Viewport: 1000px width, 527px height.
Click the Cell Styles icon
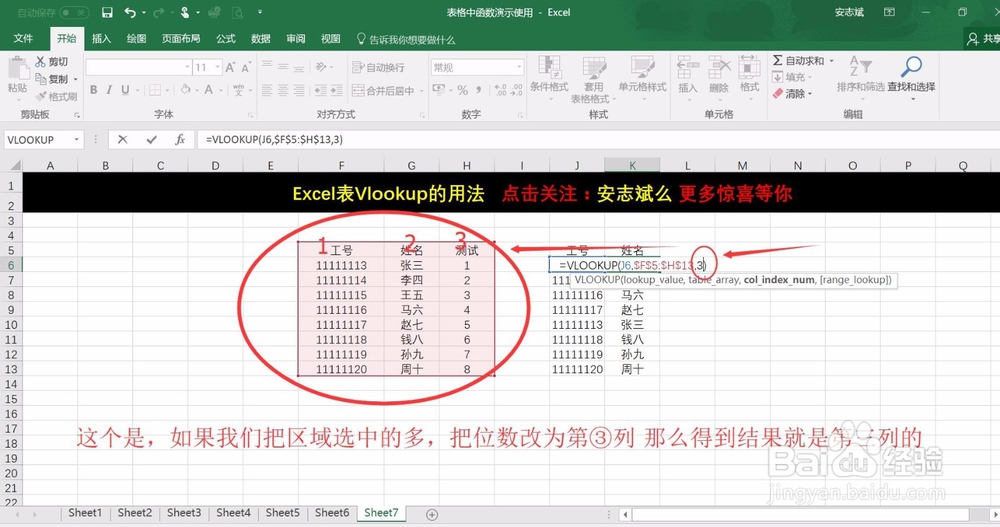coord(642,67)
